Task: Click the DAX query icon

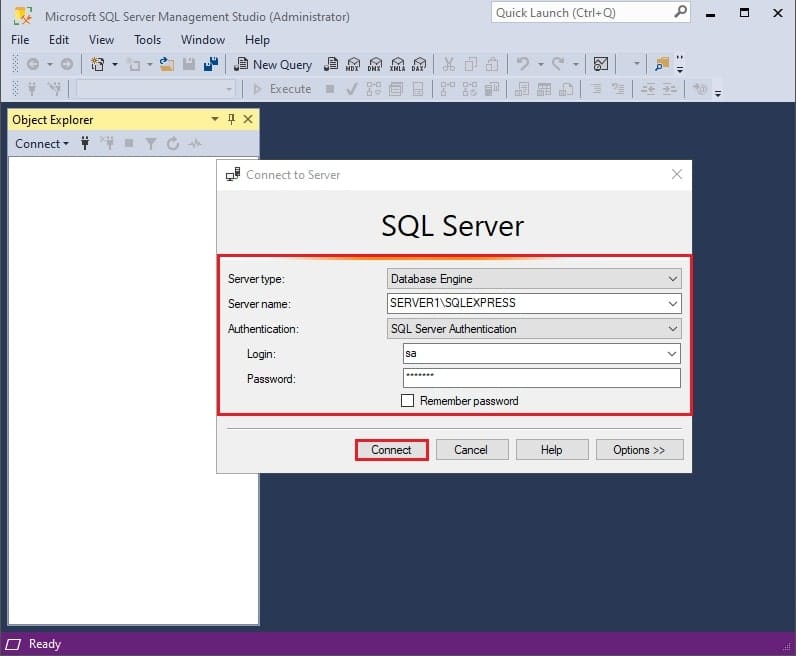Action: [x=419, y=64]
